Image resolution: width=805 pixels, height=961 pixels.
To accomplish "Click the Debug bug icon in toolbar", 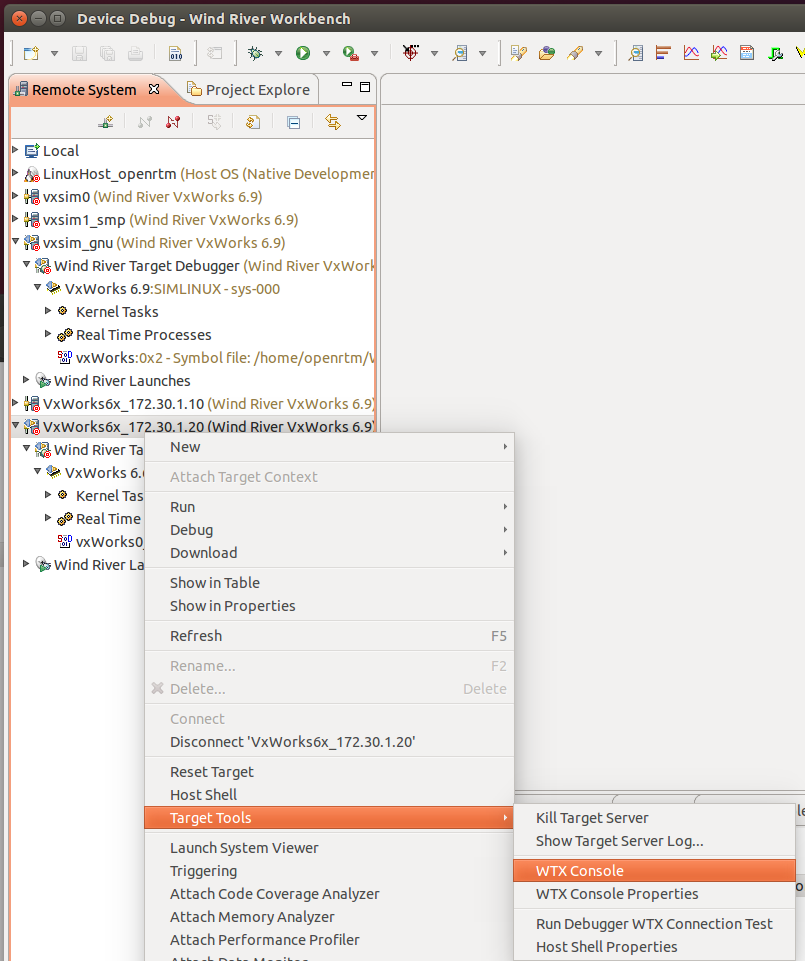I will pos(255,53).
